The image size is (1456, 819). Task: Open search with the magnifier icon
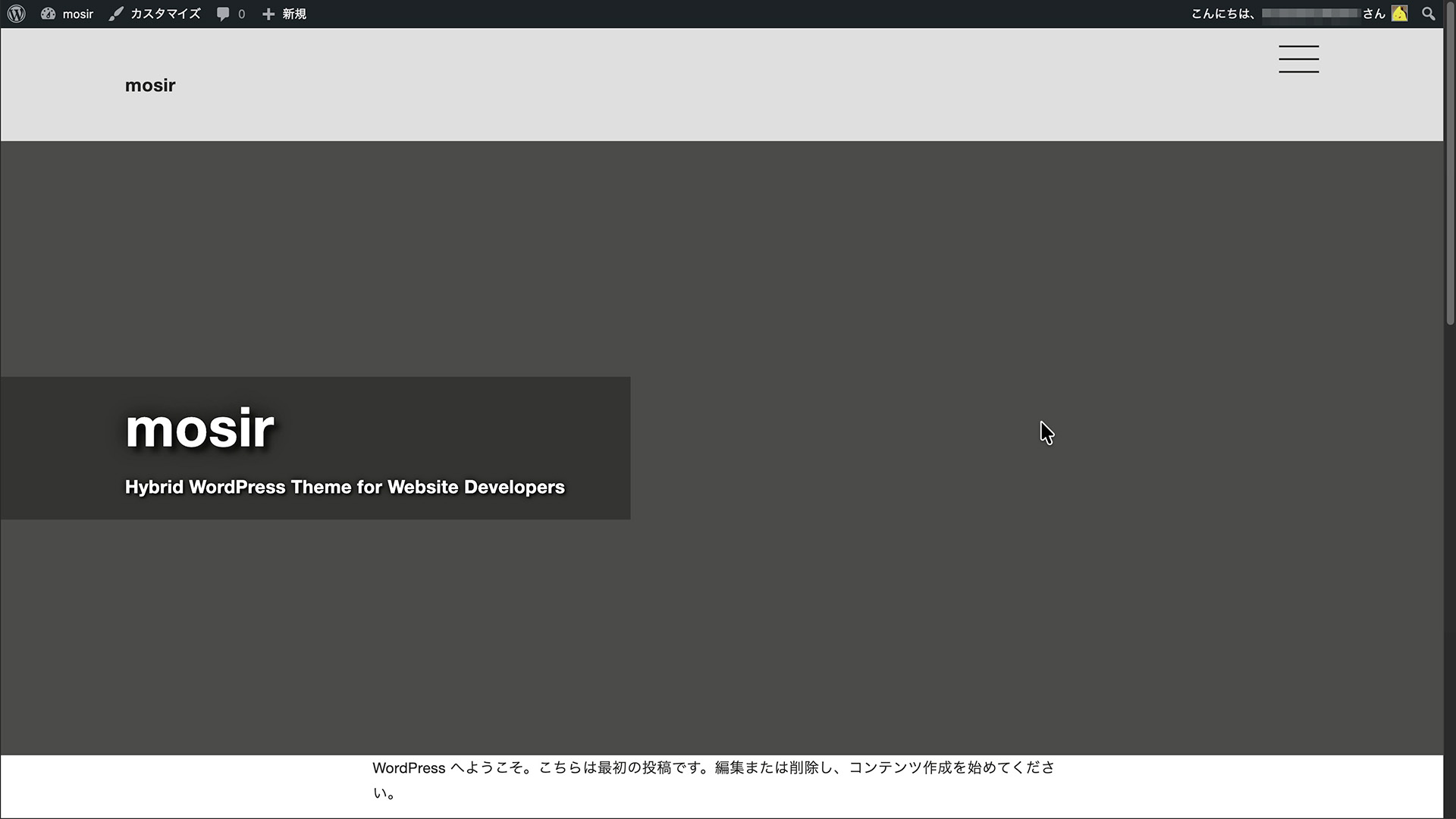click(x=1429, y=14)
